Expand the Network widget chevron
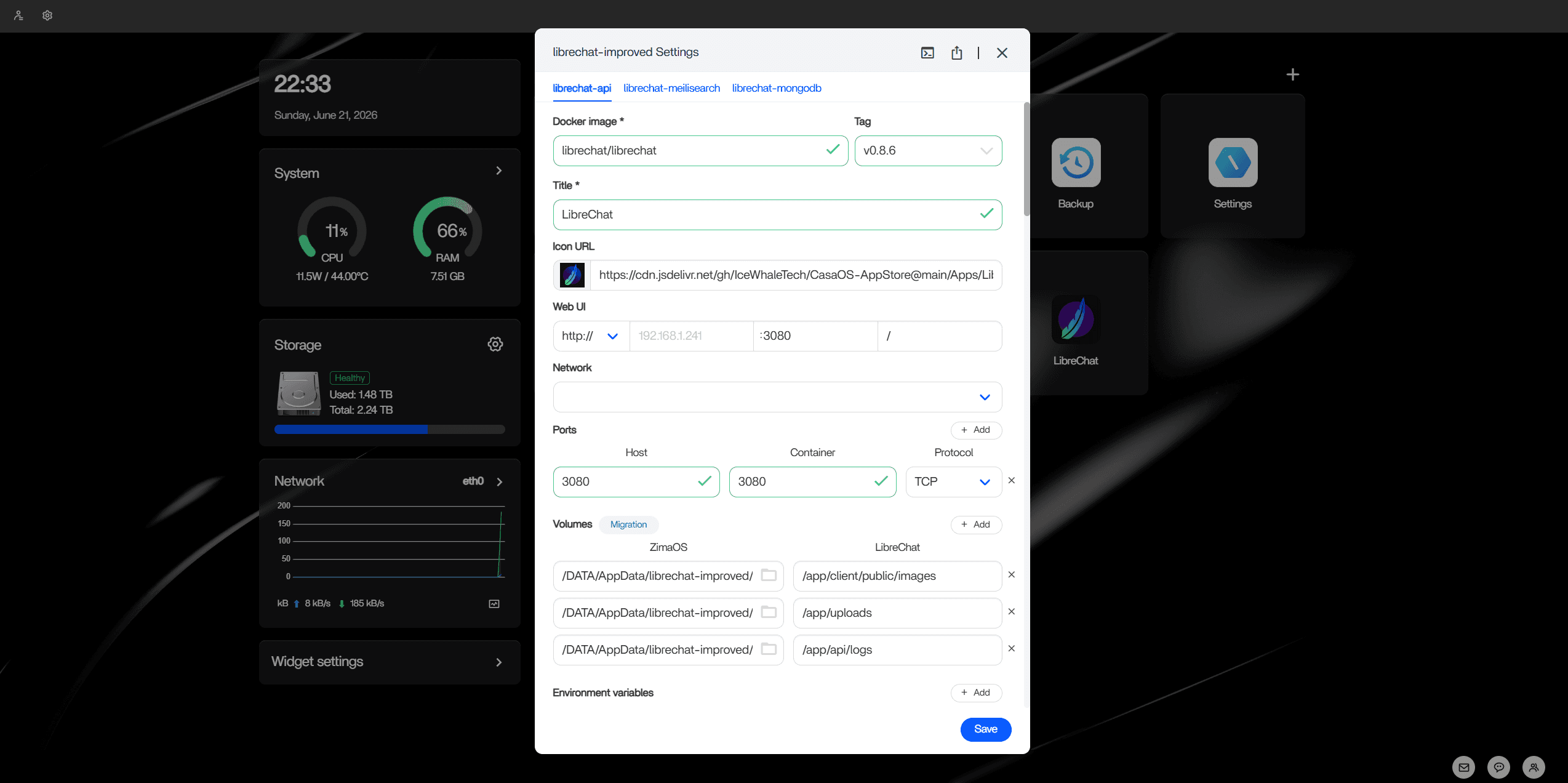Viewport: 1568px width, 783px height. point(500,482)
